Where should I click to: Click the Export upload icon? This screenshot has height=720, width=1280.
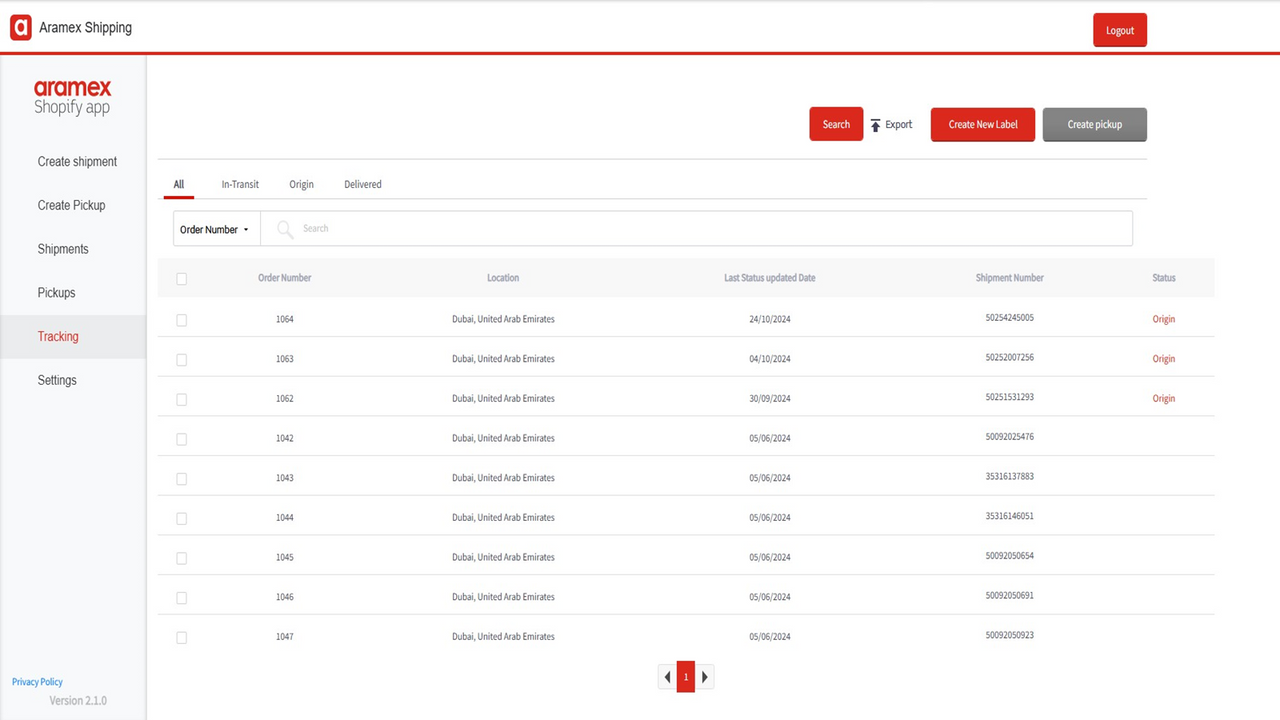[x=875, y=125]
